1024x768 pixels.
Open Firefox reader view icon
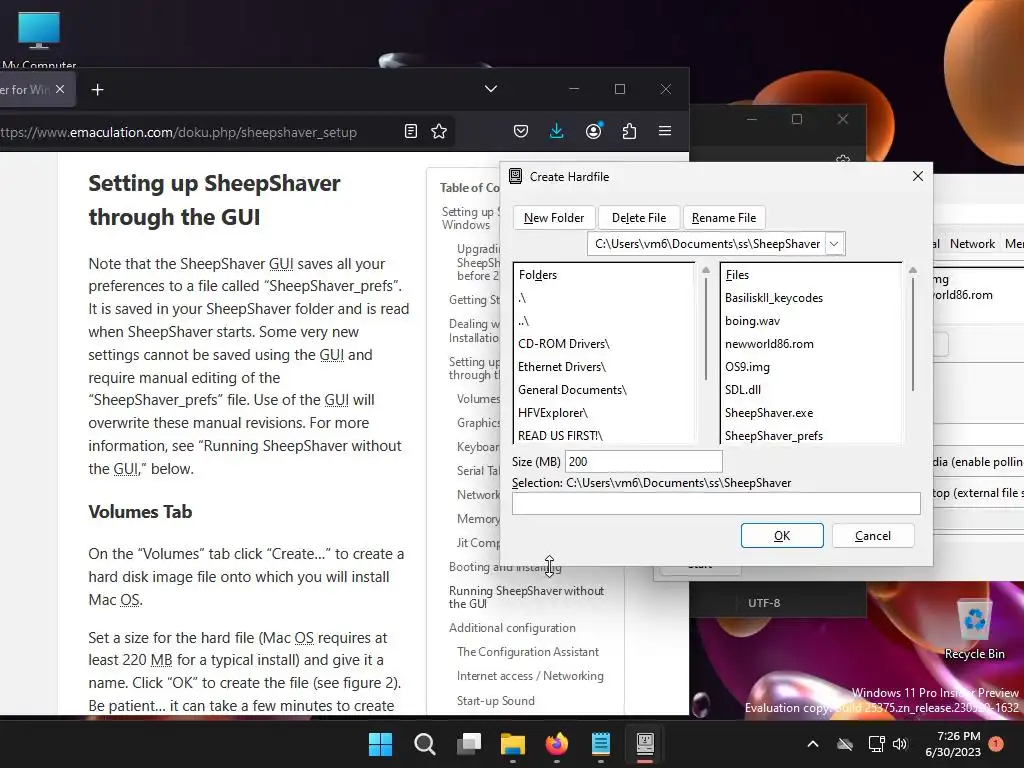pos(411,131)
